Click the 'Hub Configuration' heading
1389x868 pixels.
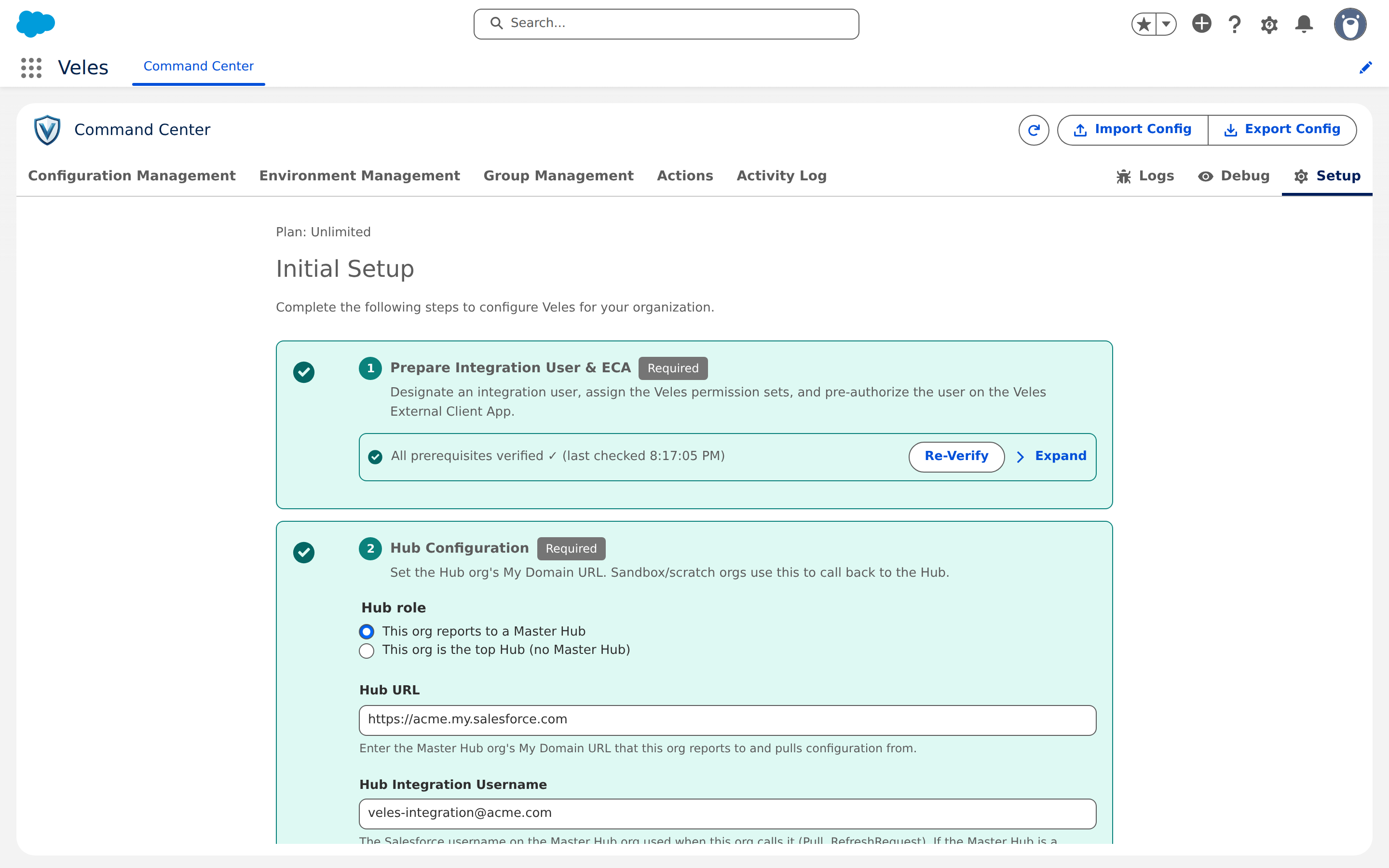pos(459,548)
